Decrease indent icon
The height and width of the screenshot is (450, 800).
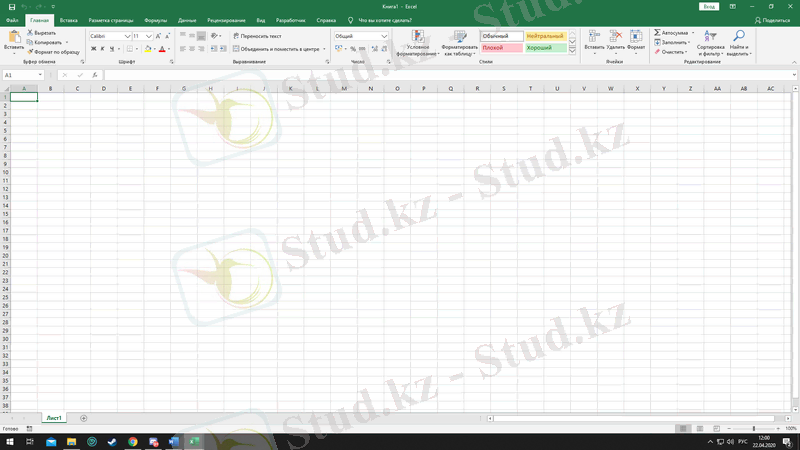[214, 49]
